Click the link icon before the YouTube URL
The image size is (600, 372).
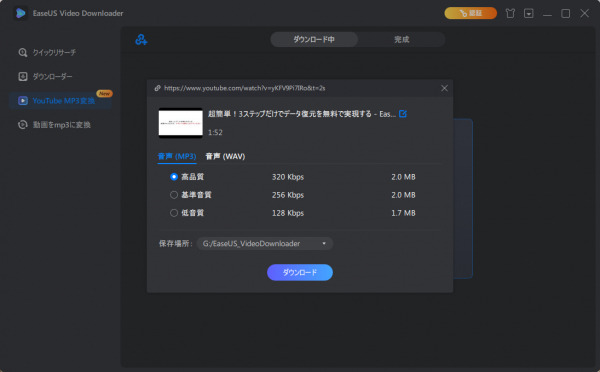[x=157, y=88]
